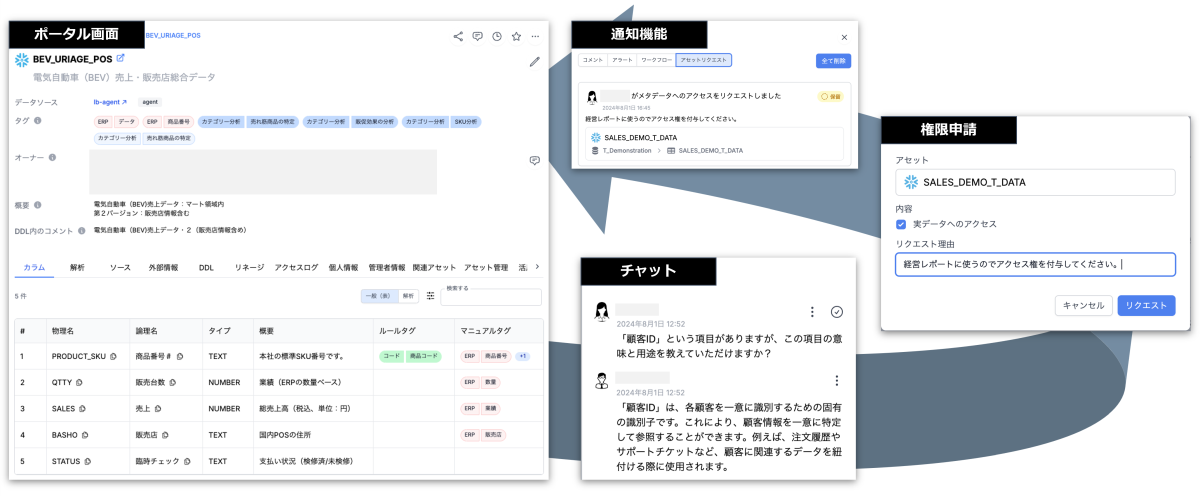
Task: Click comment icon next to 臨時チェック
Action: click(188, 461)
